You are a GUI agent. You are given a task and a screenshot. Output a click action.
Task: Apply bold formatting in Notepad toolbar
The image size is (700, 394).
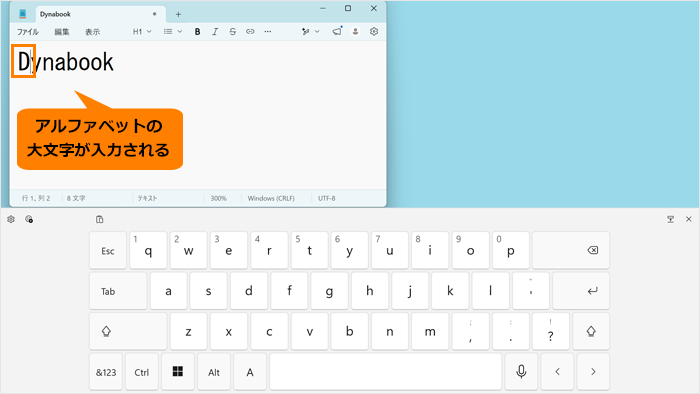tap(197, 32)
